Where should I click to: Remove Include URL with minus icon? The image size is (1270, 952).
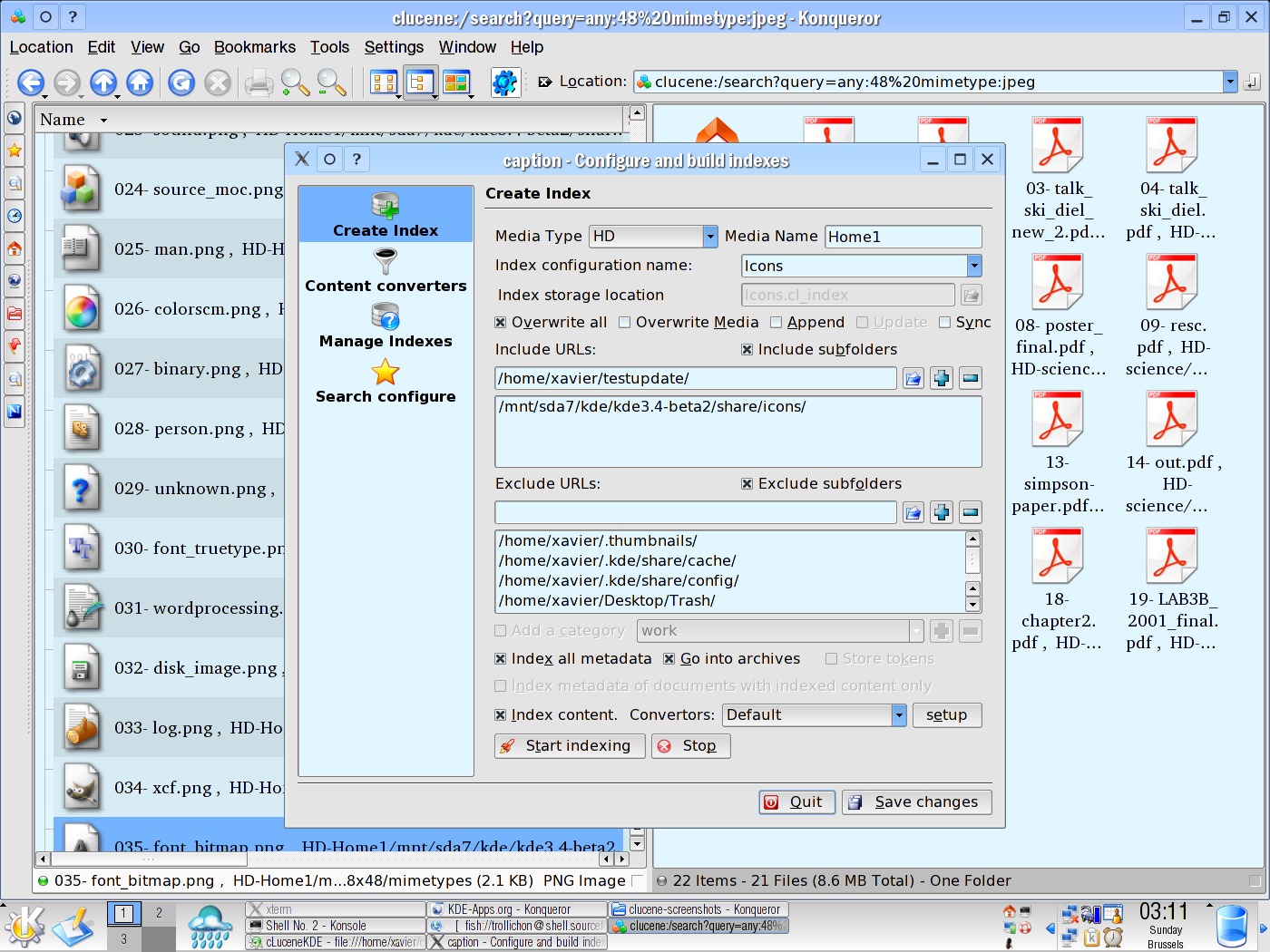point(971,378)
